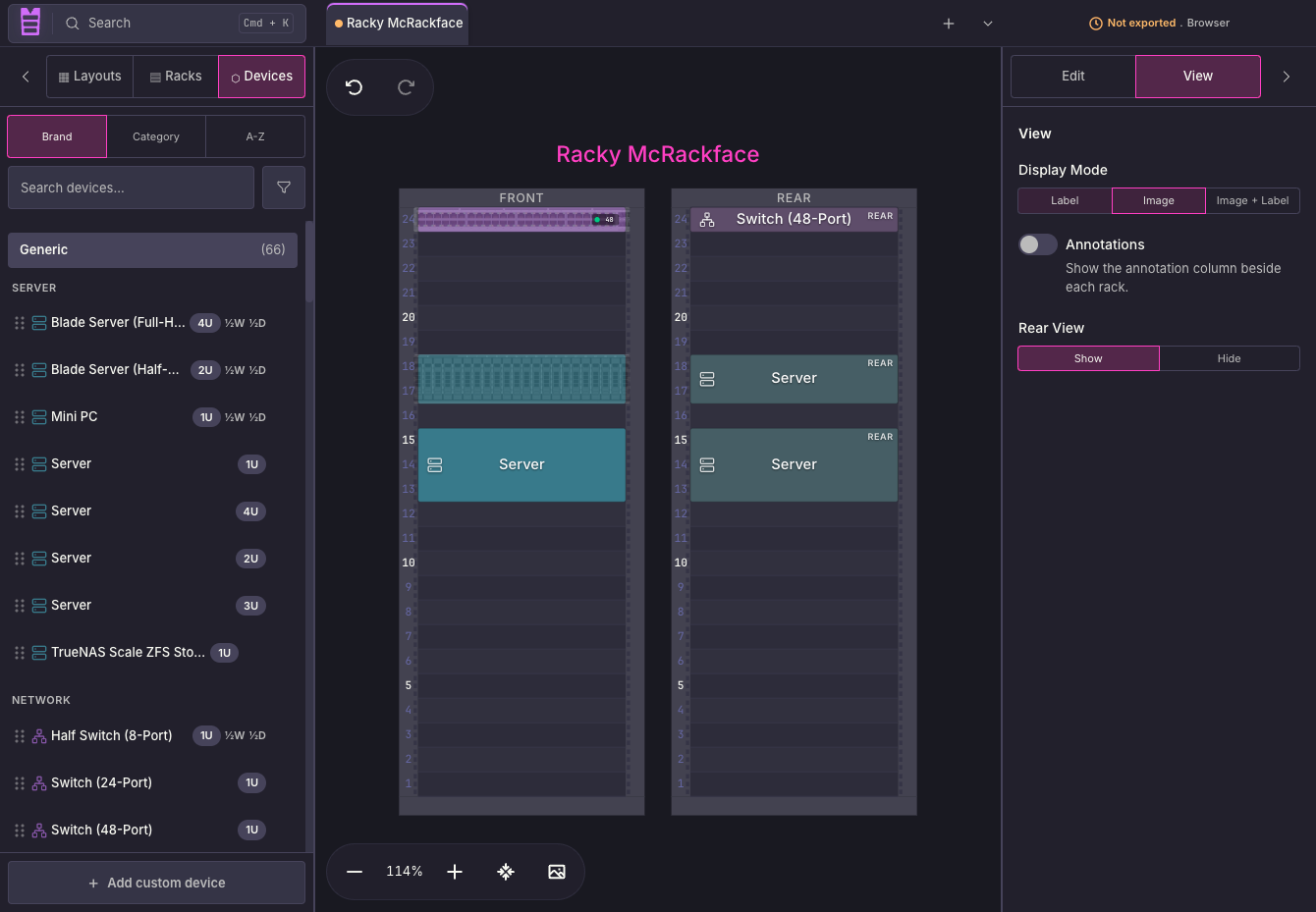The image size is (1316, 912).
Task: Click drag handle of TrueNAS Scale device
Action: (20, 653)
